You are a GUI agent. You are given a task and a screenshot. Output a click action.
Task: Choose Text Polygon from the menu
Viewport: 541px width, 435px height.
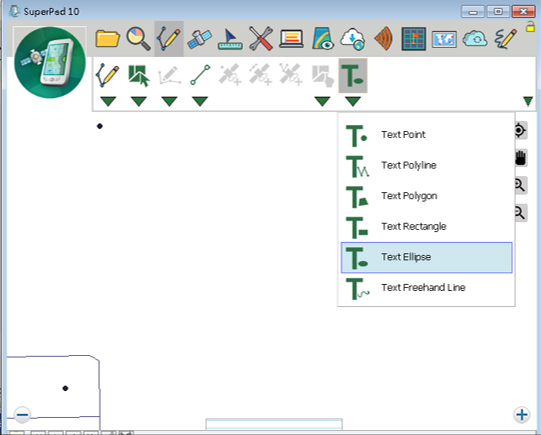[x=426, y=196]
